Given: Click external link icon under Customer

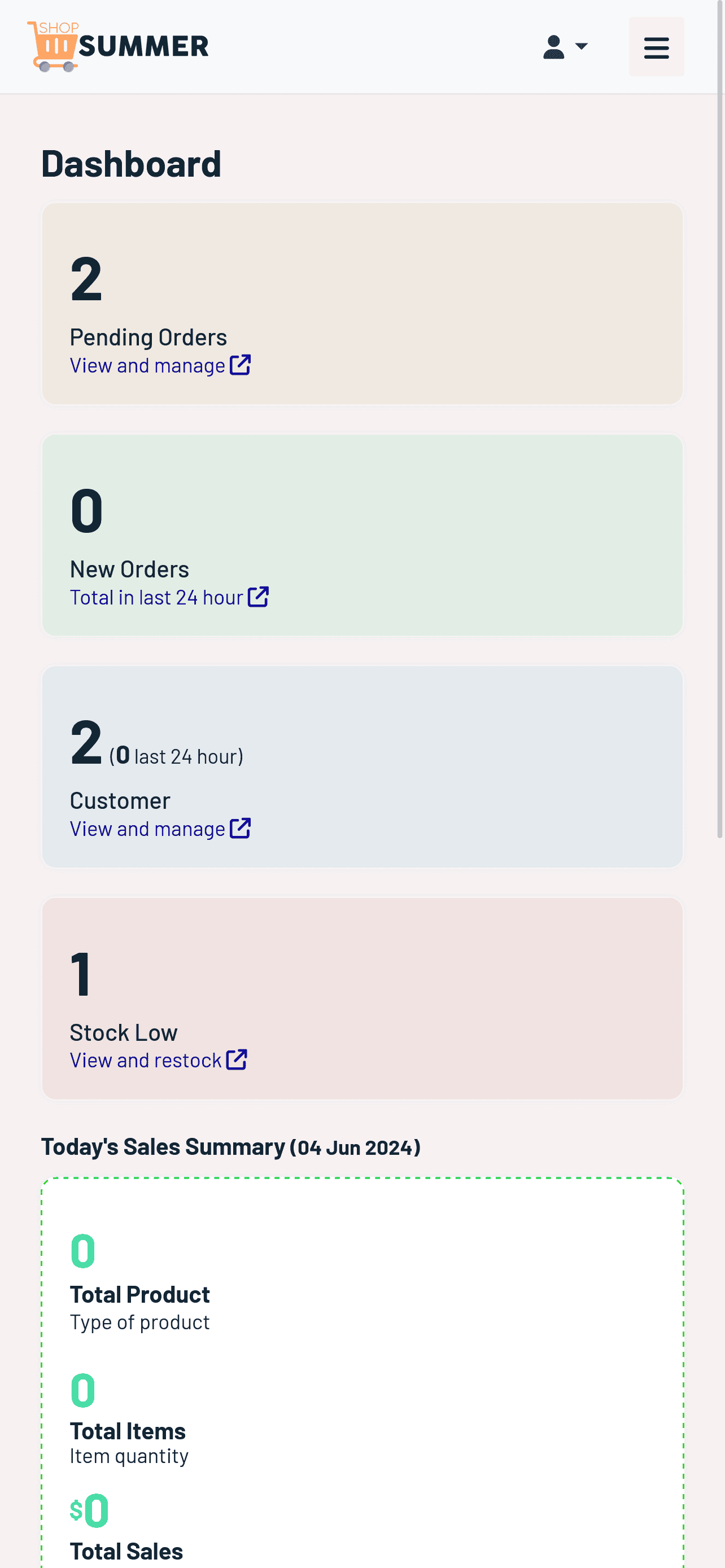Looking at the screenshot, I should pos(240,828).
